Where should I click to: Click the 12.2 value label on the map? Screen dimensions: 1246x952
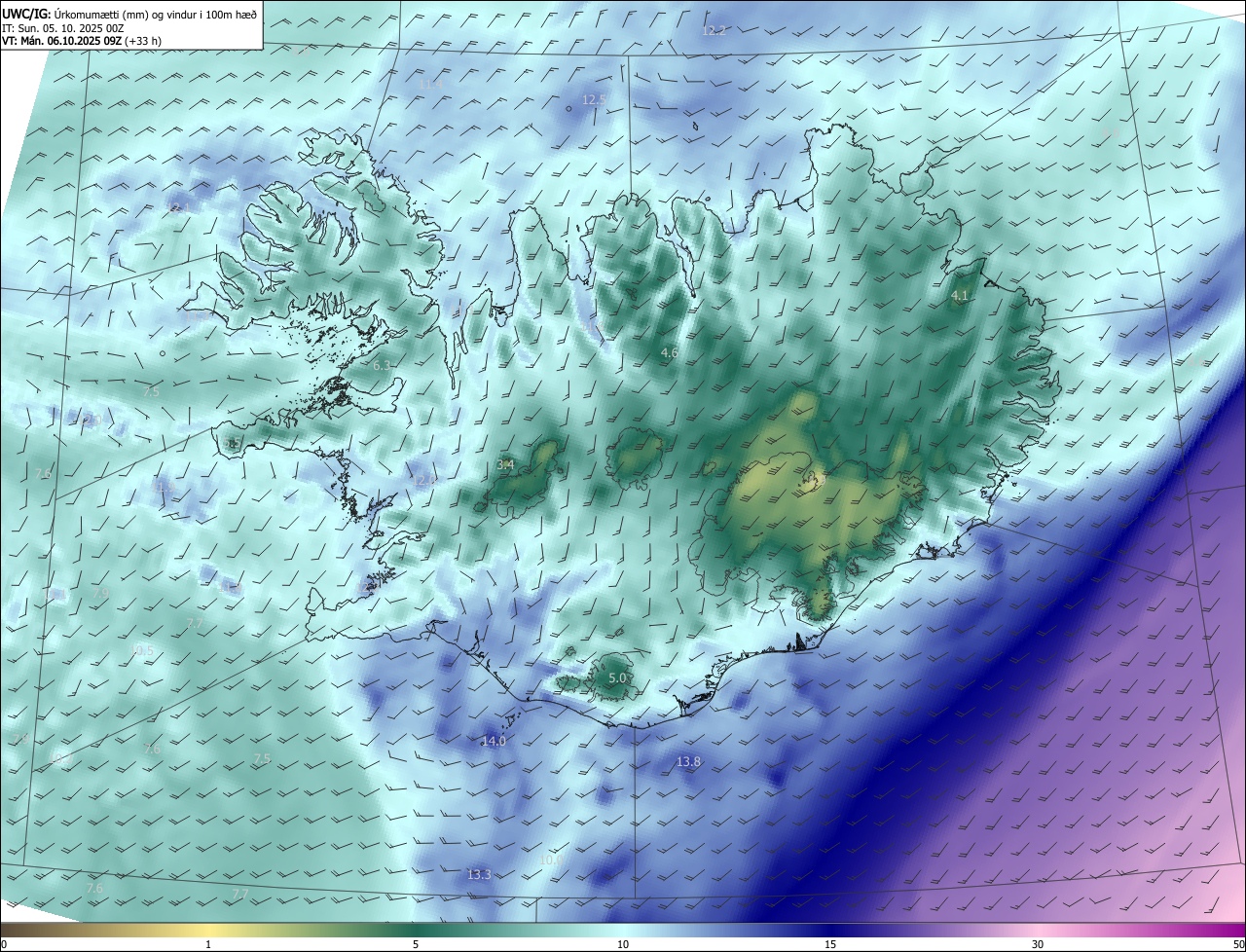(714, 31)
